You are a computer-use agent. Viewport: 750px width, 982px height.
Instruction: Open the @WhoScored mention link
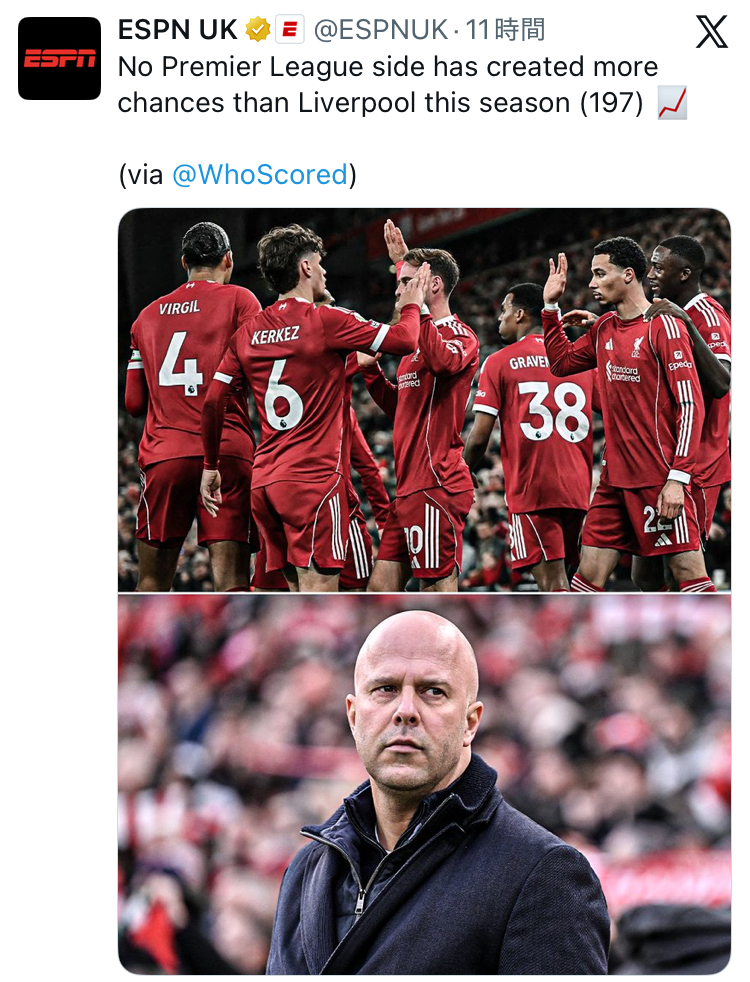pyautogui.click(x=260, y=175)
